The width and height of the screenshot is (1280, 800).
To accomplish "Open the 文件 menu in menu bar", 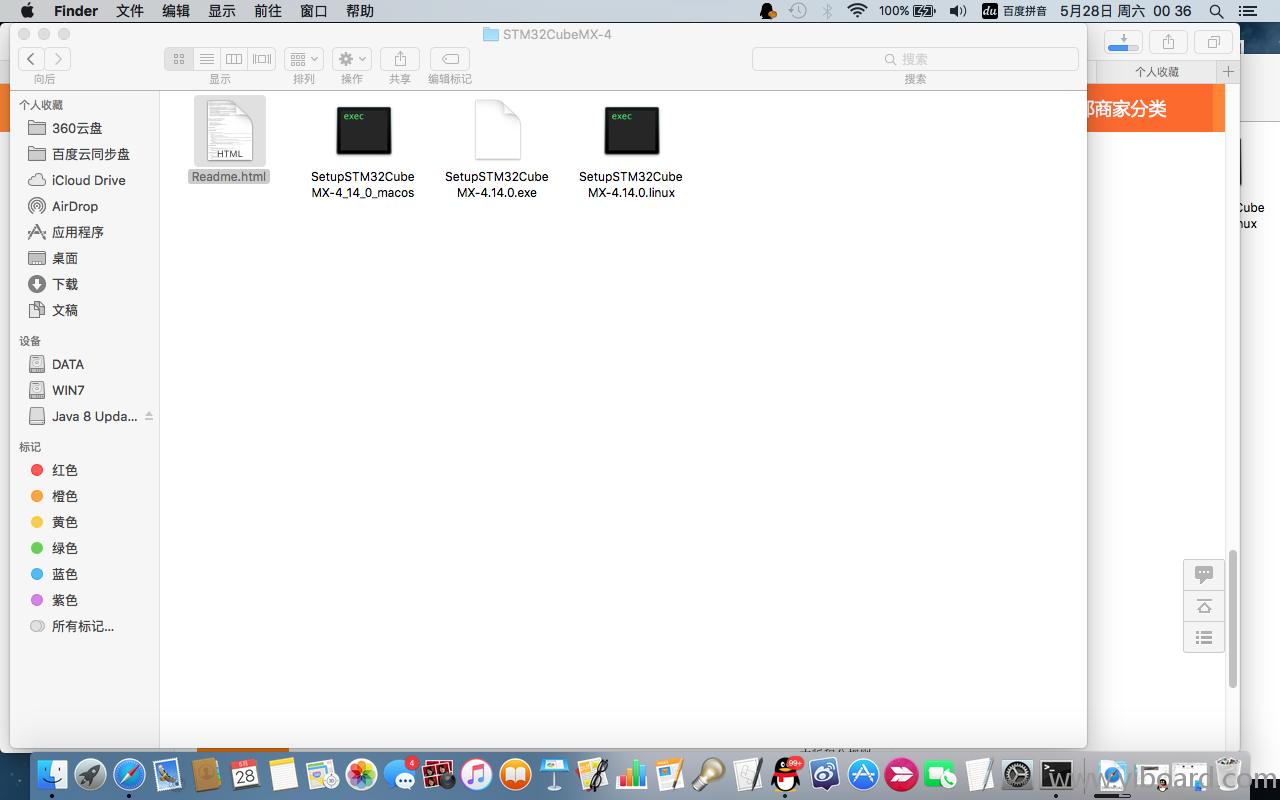I will pos(130,11).
